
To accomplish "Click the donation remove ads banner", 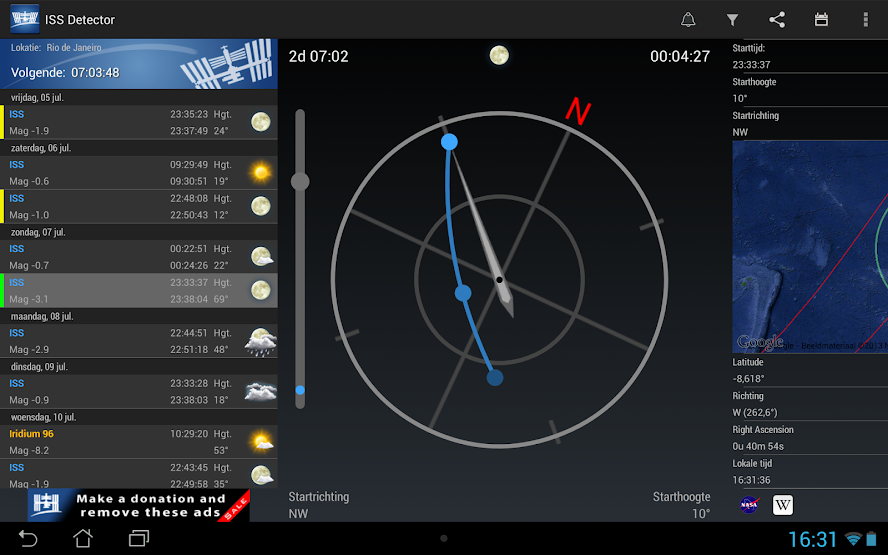I will coord(139,505).
